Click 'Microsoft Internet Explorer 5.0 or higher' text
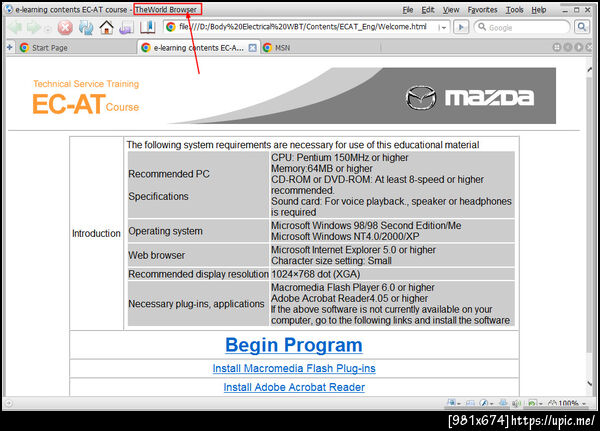 (x=354, y=250)
